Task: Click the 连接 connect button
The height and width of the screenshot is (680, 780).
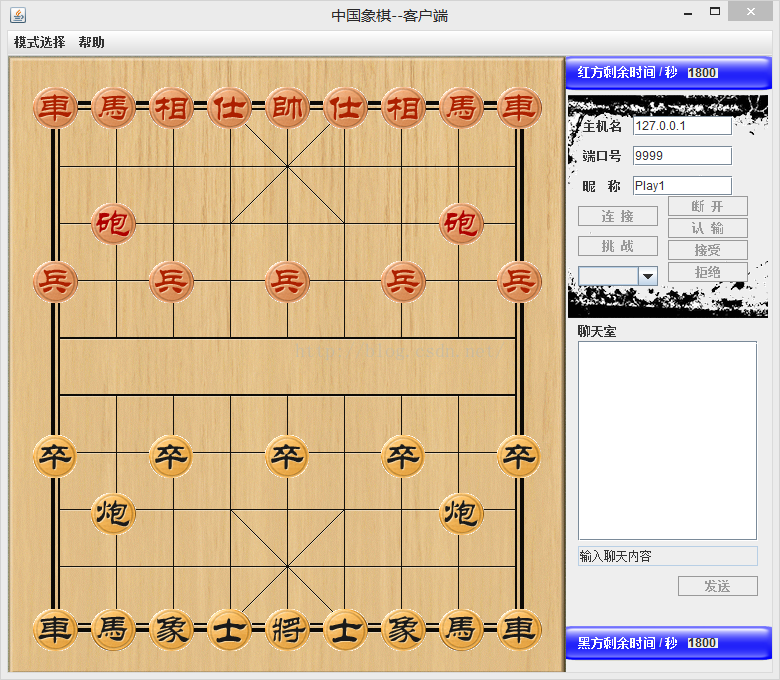Action: (617, 216)
